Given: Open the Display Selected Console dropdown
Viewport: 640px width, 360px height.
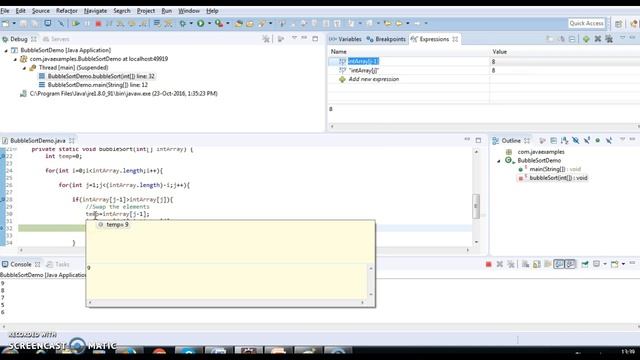Looking at the screenshot, I should 605,264.
